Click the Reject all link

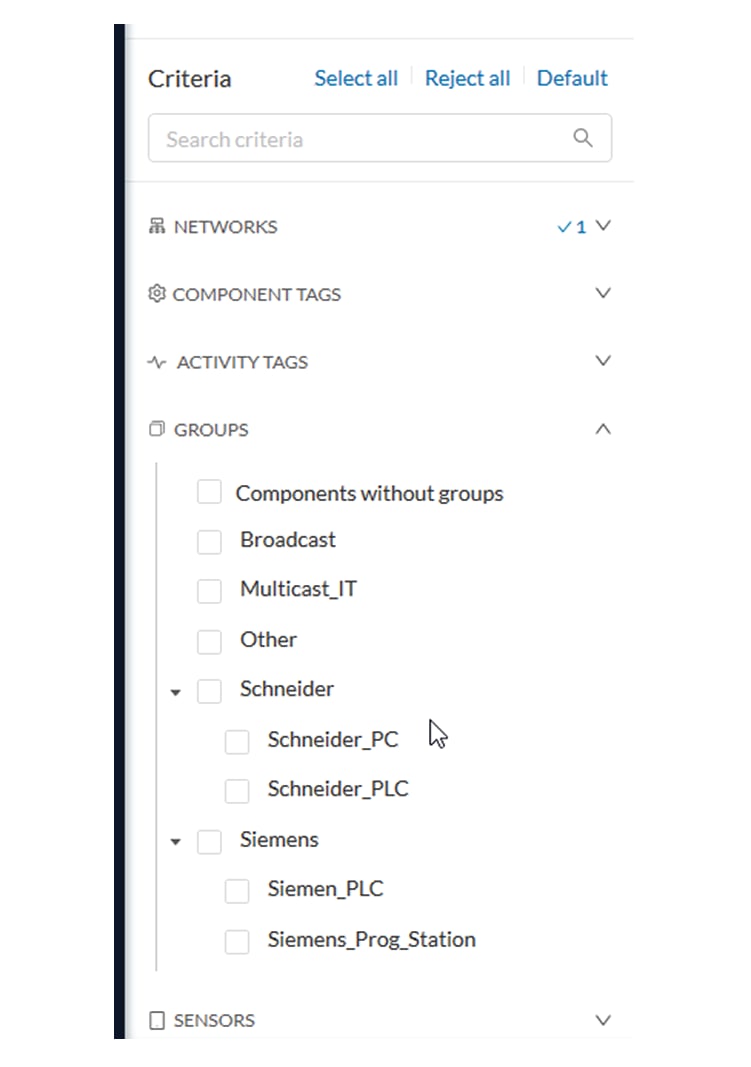point(467,78)
